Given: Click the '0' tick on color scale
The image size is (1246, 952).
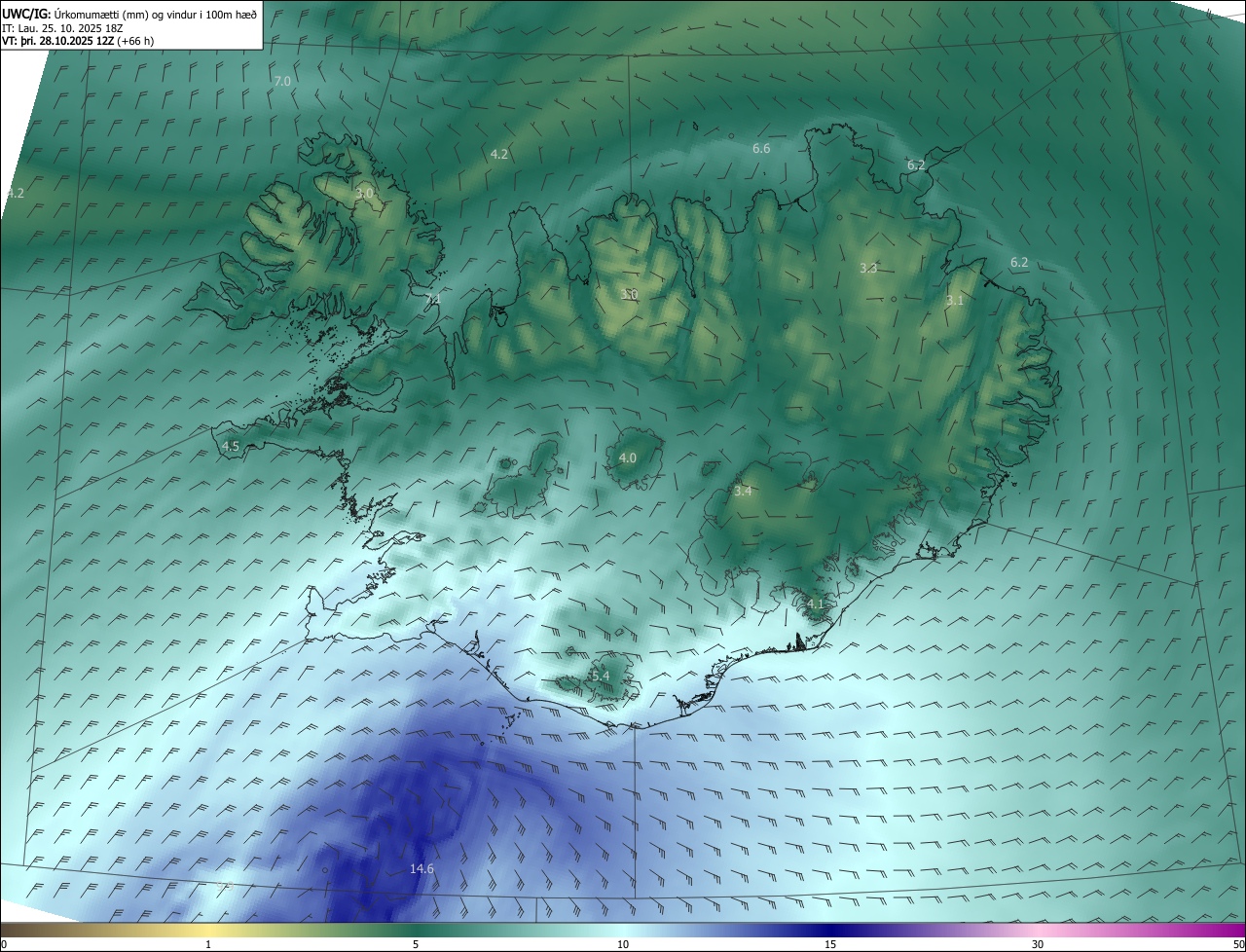Looking at the screenshot, I should (x=4, y=944).
